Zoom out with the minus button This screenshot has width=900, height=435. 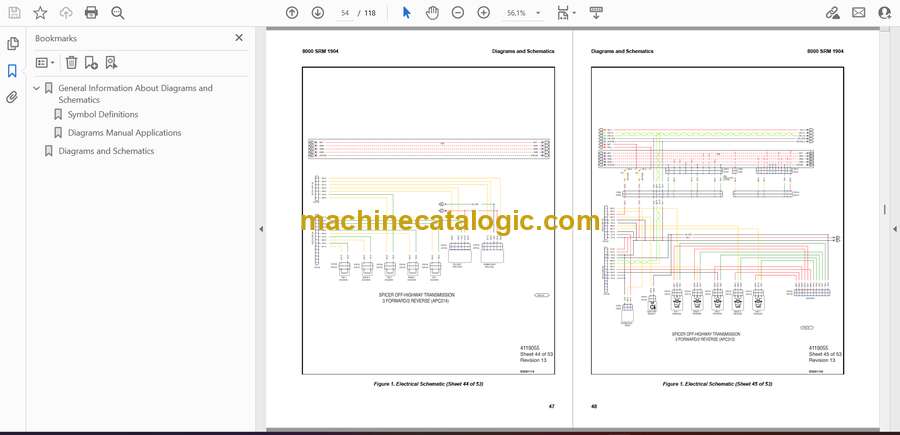point(458,13)
